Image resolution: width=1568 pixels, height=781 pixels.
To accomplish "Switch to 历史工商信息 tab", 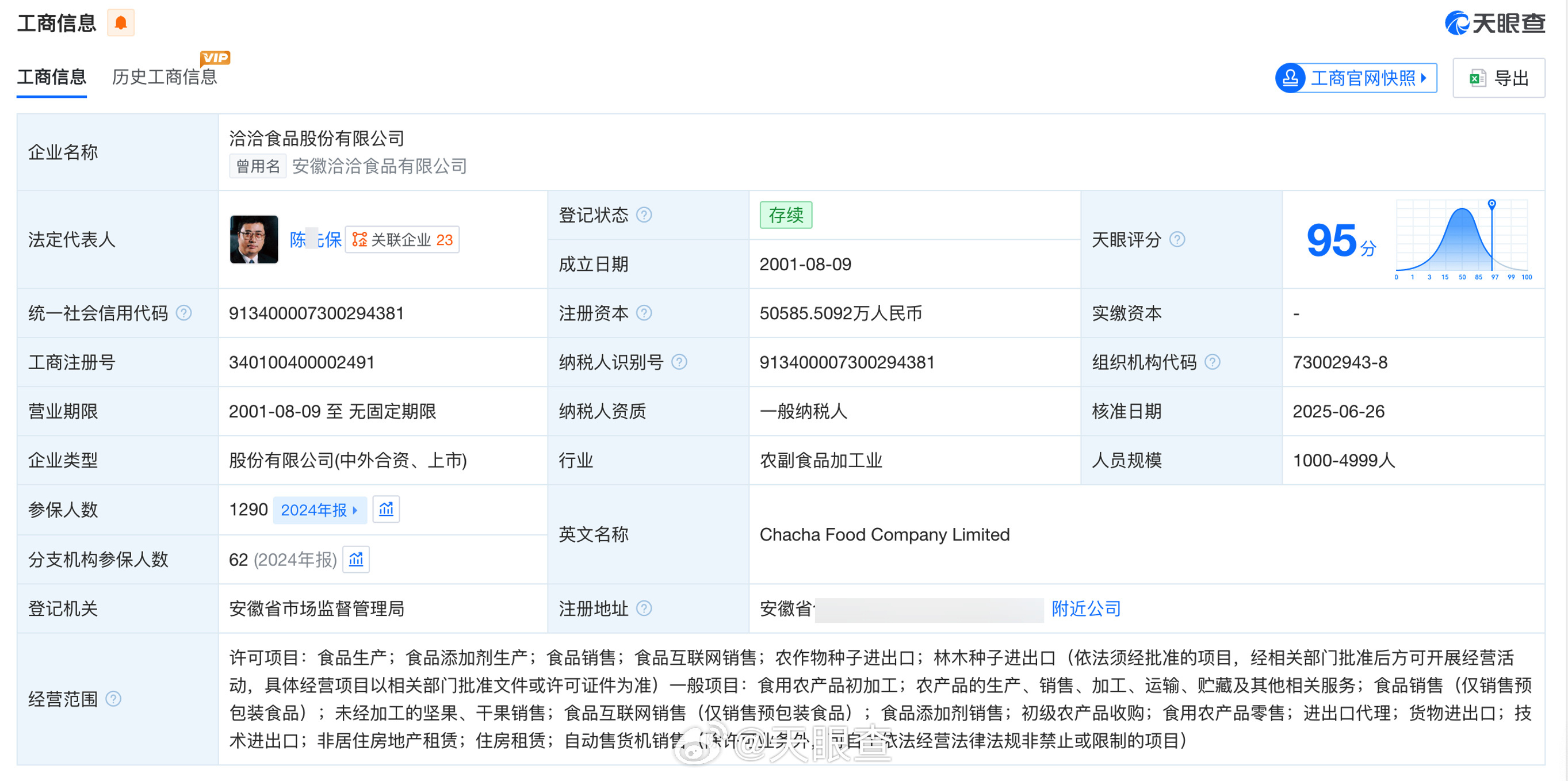I will [x=165, y=76].
